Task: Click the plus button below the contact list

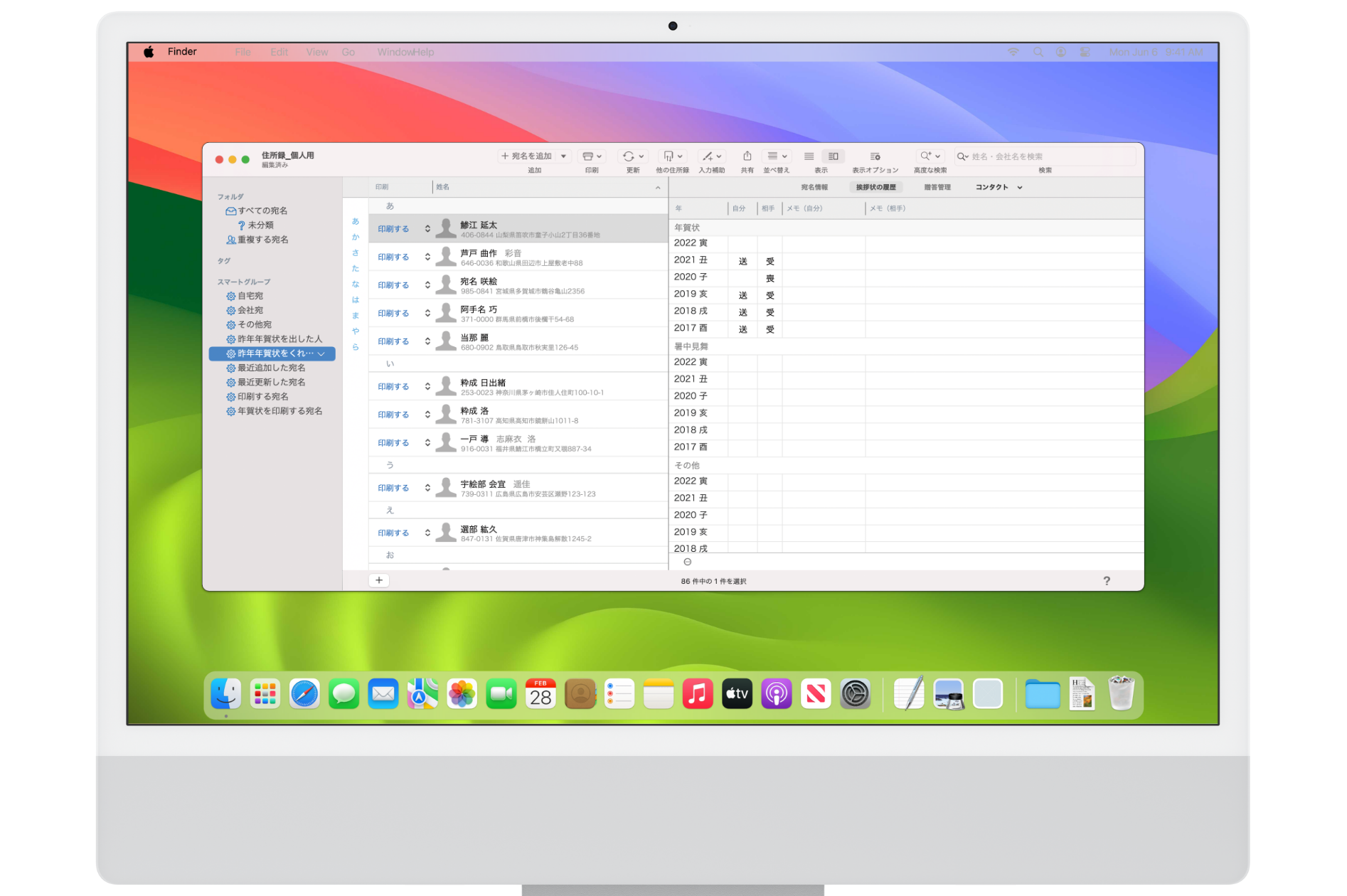Action: pos(379,580)
